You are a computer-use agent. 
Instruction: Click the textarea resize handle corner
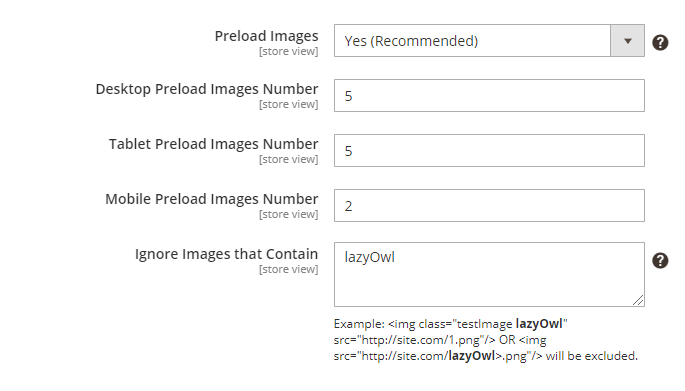[638, 300]
